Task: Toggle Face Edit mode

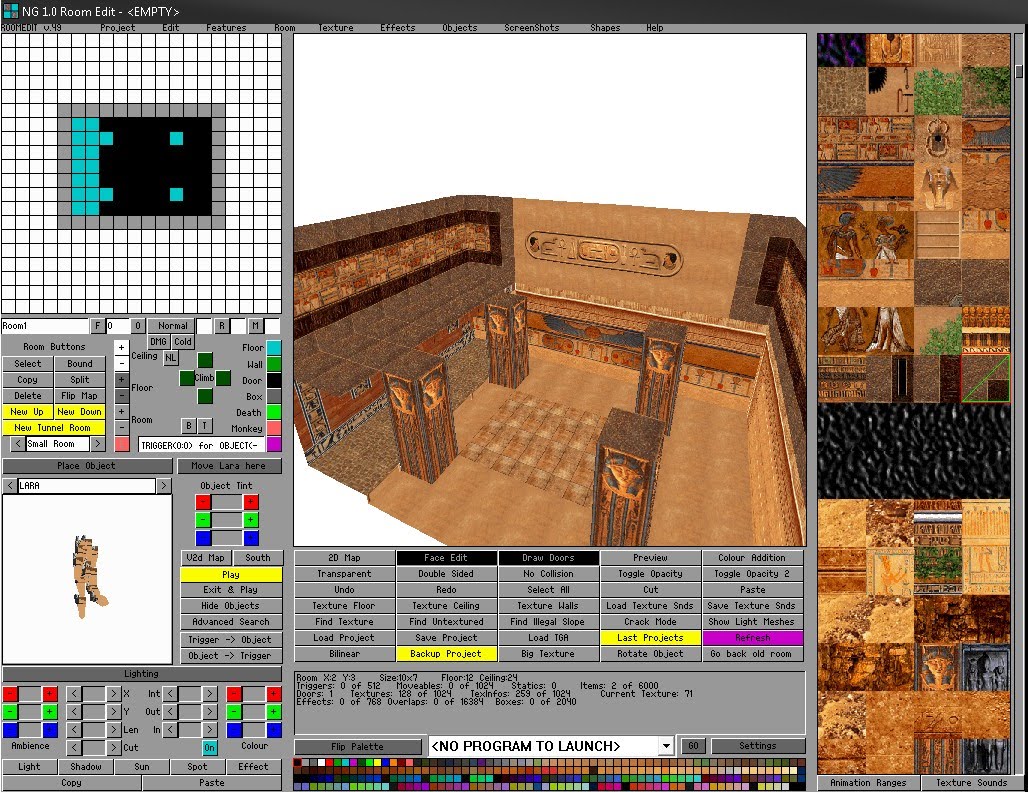Action: (446, 558)
